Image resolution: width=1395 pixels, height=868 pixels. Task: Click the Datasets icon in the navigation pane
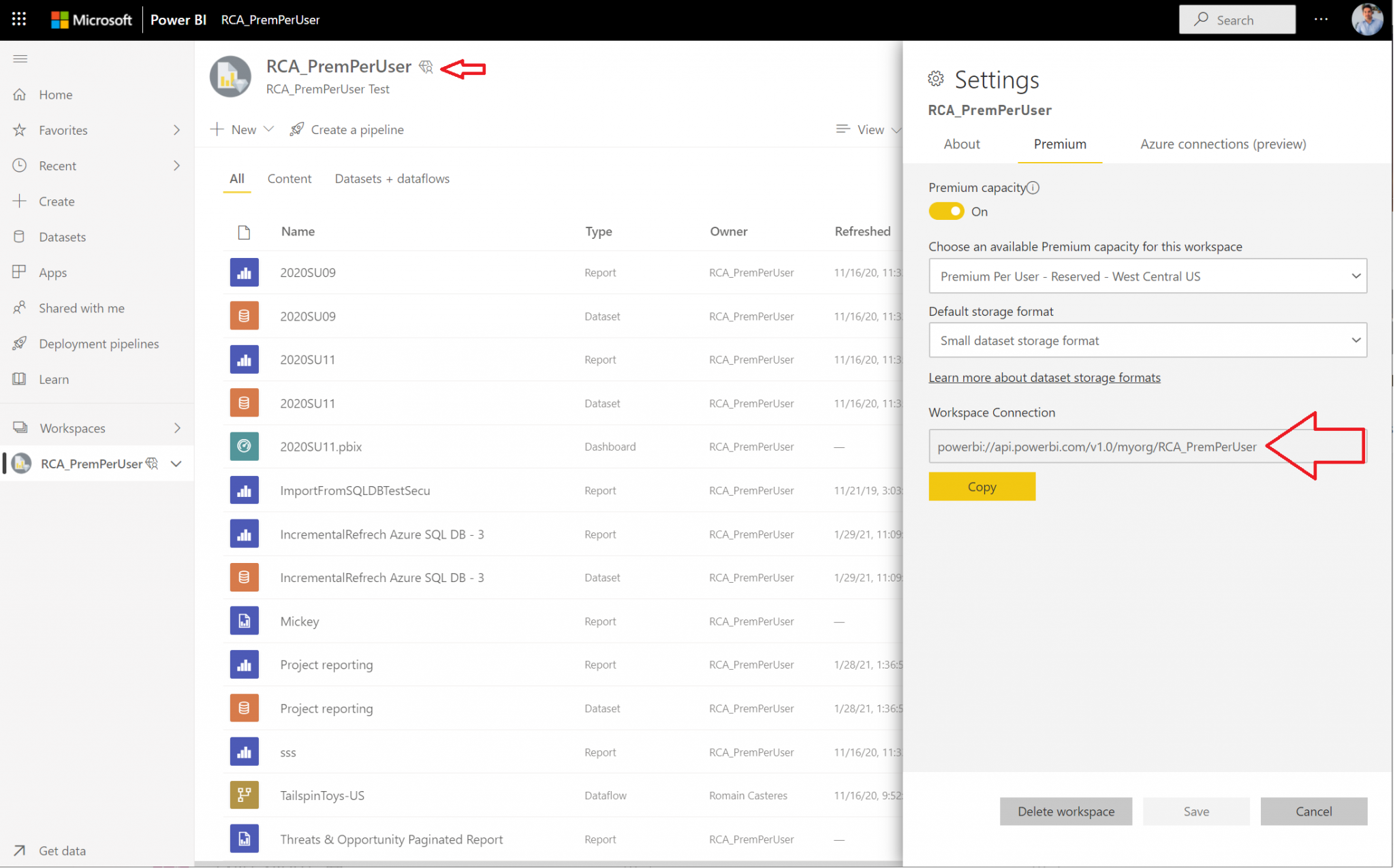coord(20,236)
